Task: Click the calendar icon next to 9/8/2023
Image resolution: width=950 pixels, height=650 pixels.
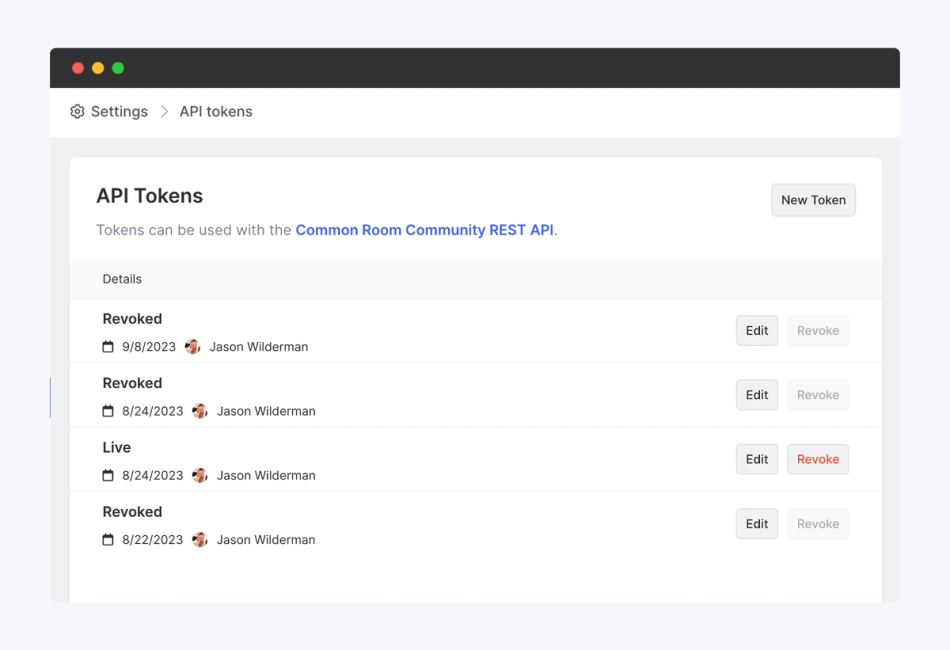Action: click(108, 346)
